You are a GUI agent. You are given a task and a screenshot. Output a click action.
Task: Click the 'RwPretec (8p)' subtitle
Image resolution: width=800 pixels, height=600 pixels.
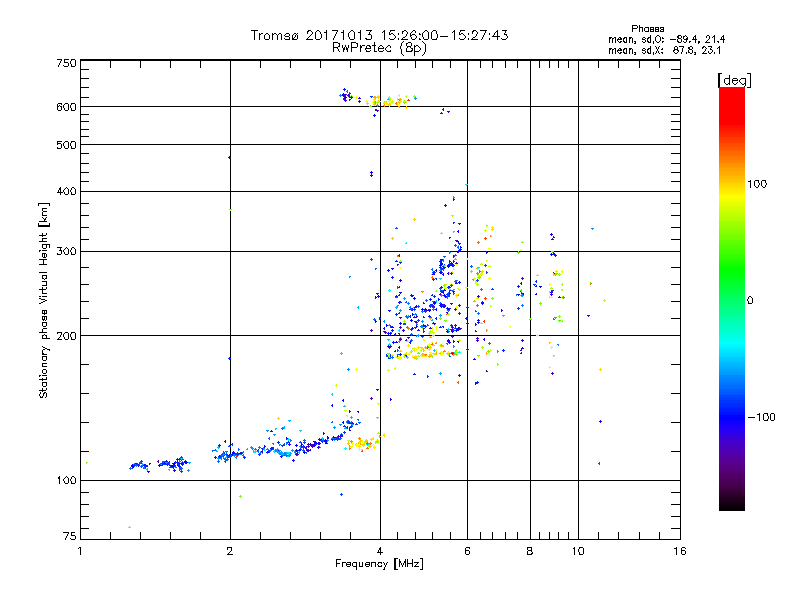point(379,48)
